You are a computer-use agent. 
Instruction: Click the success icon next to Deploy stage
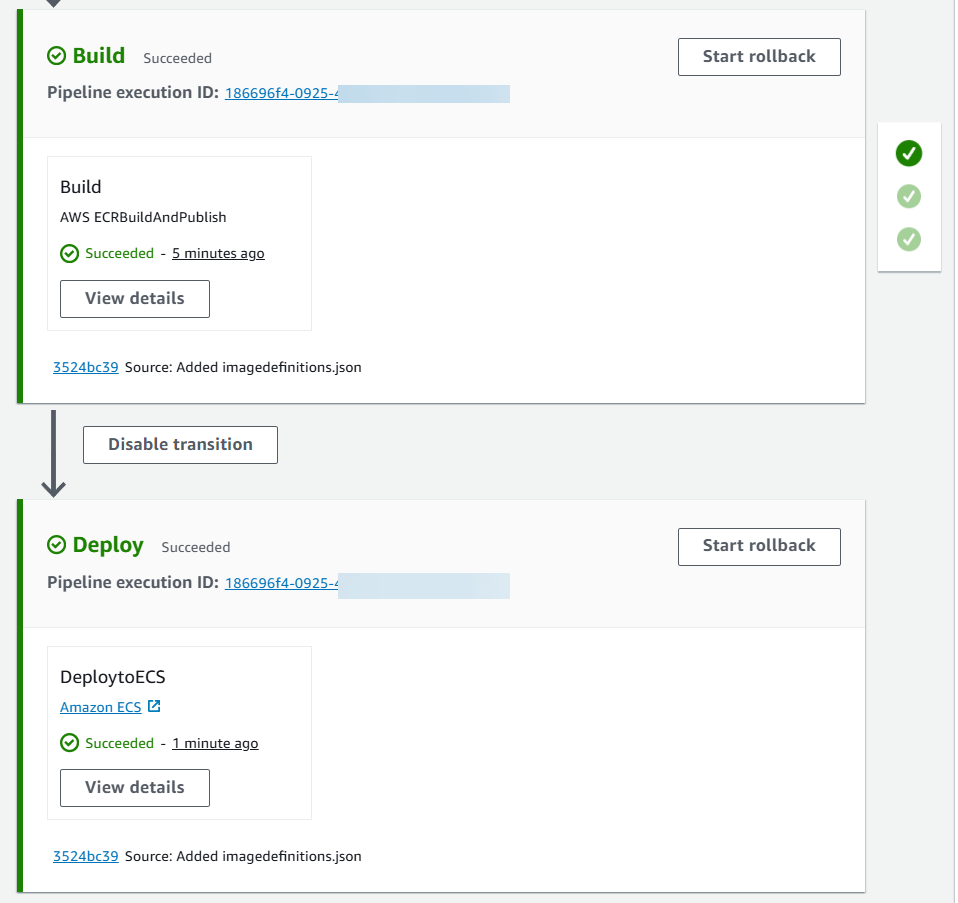[x=57, y=545]
